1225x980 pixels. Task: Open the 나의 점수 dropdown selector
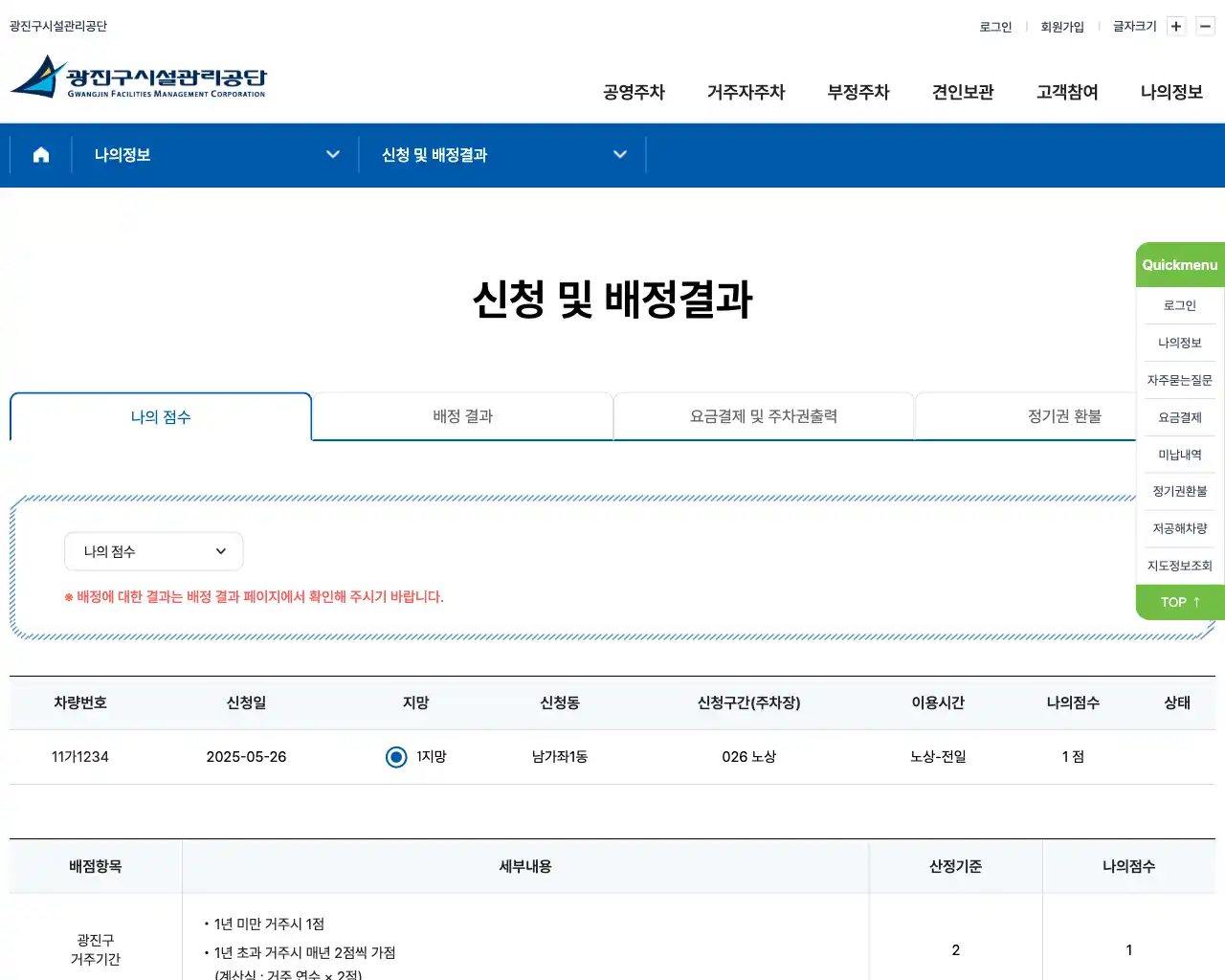coord(153,551)
